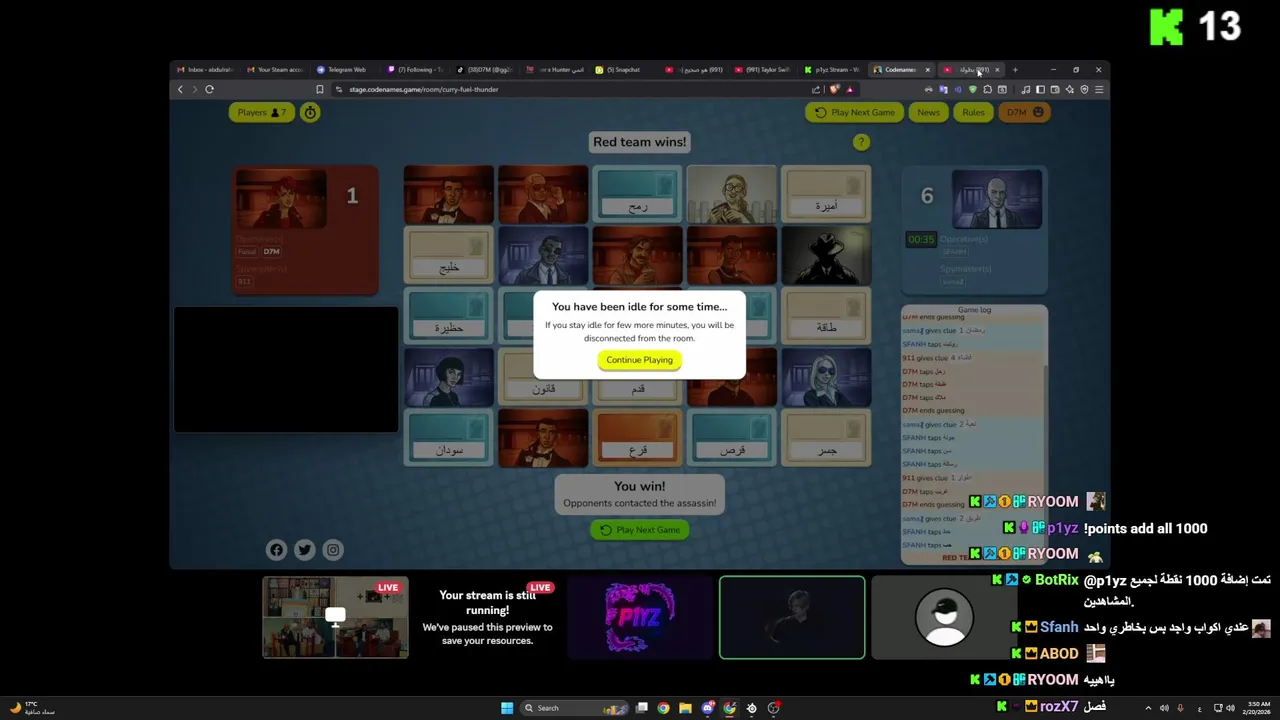Viewport: 1280px width, 720px height.
Task: Open Chrome from the taskbar
Action: (x=663, y=708)
